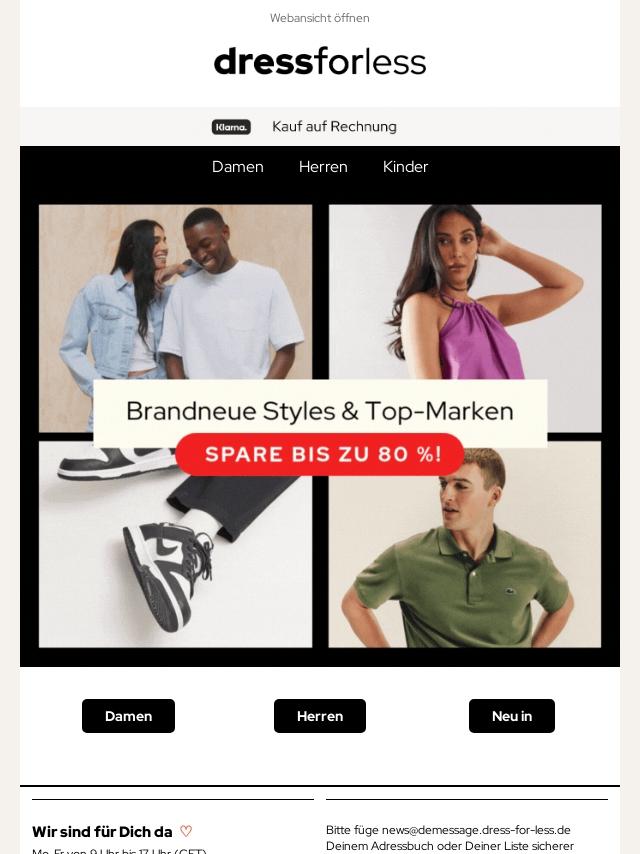640x854 pixels.
Task: Click the Bitte füge Adressbuch notice text
Action: [x=450, y=838]
